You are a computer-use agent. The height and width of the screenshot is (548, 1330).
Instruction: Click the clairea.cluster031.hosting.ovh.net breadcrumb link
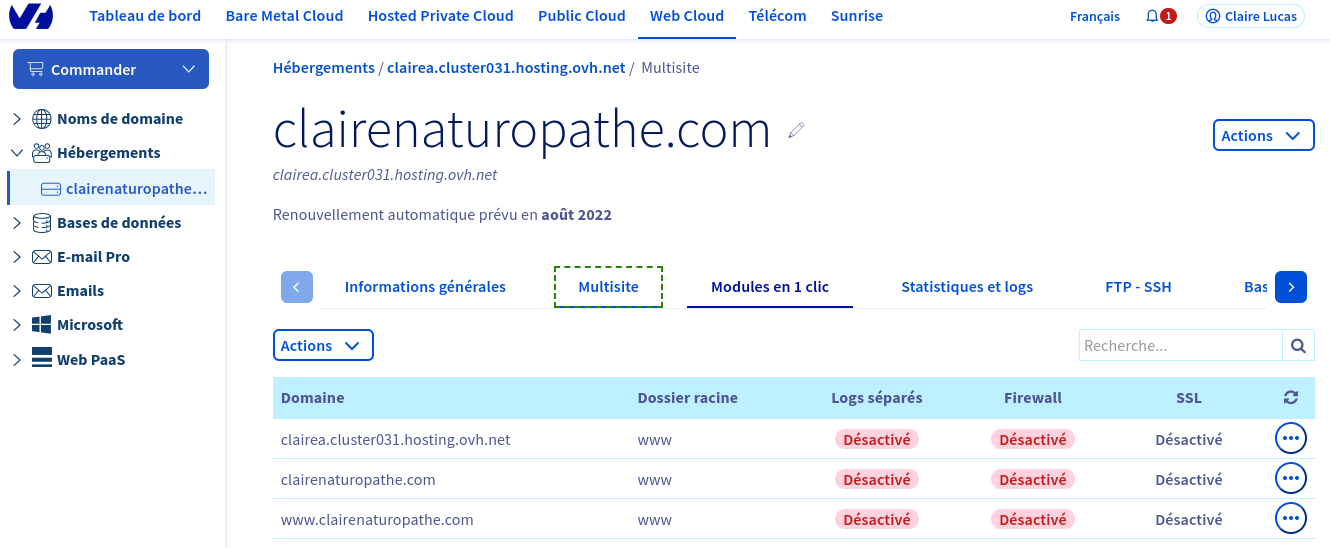pos(506,68)
